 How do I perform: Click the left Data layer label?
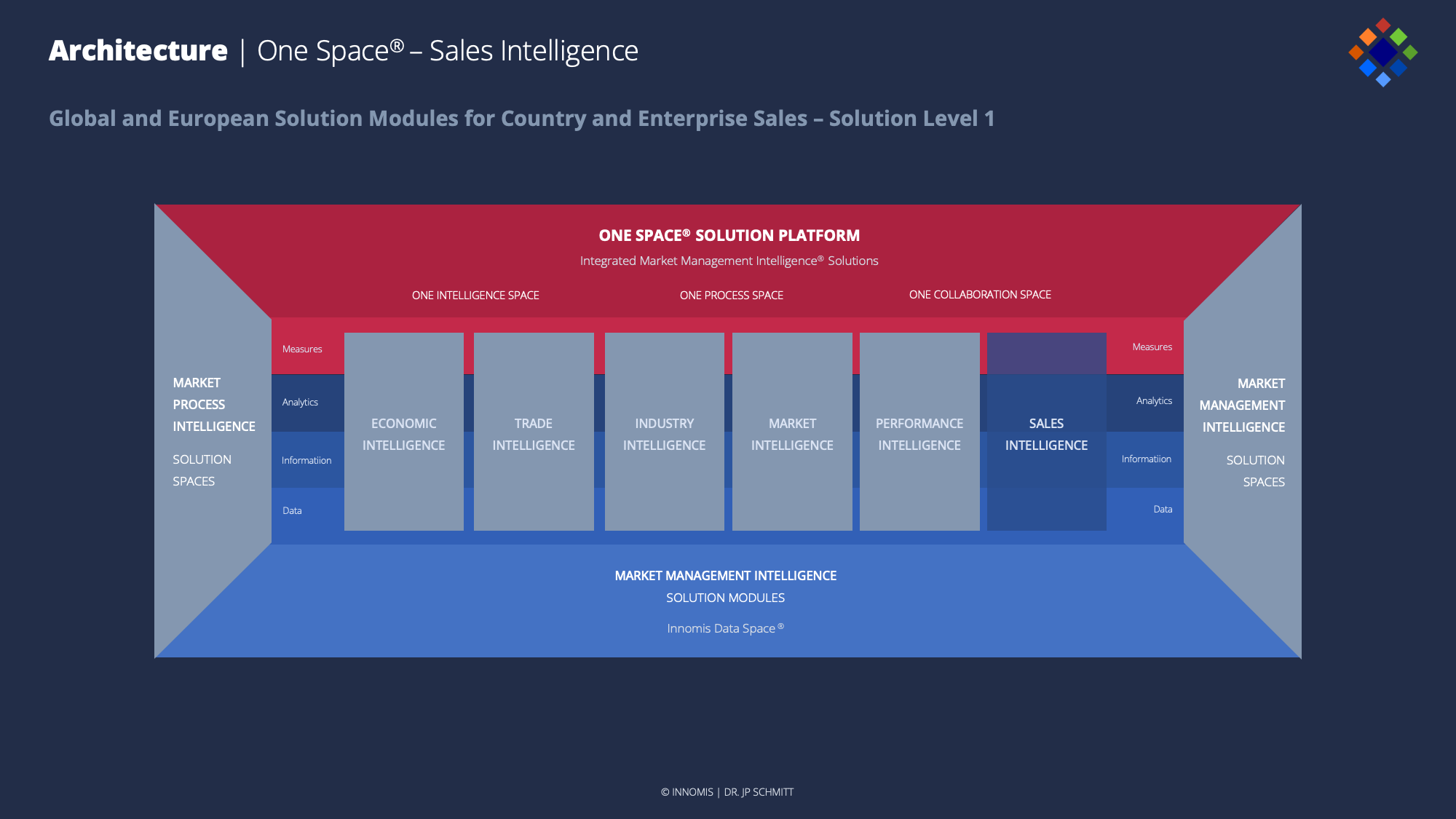coord(292,511)
